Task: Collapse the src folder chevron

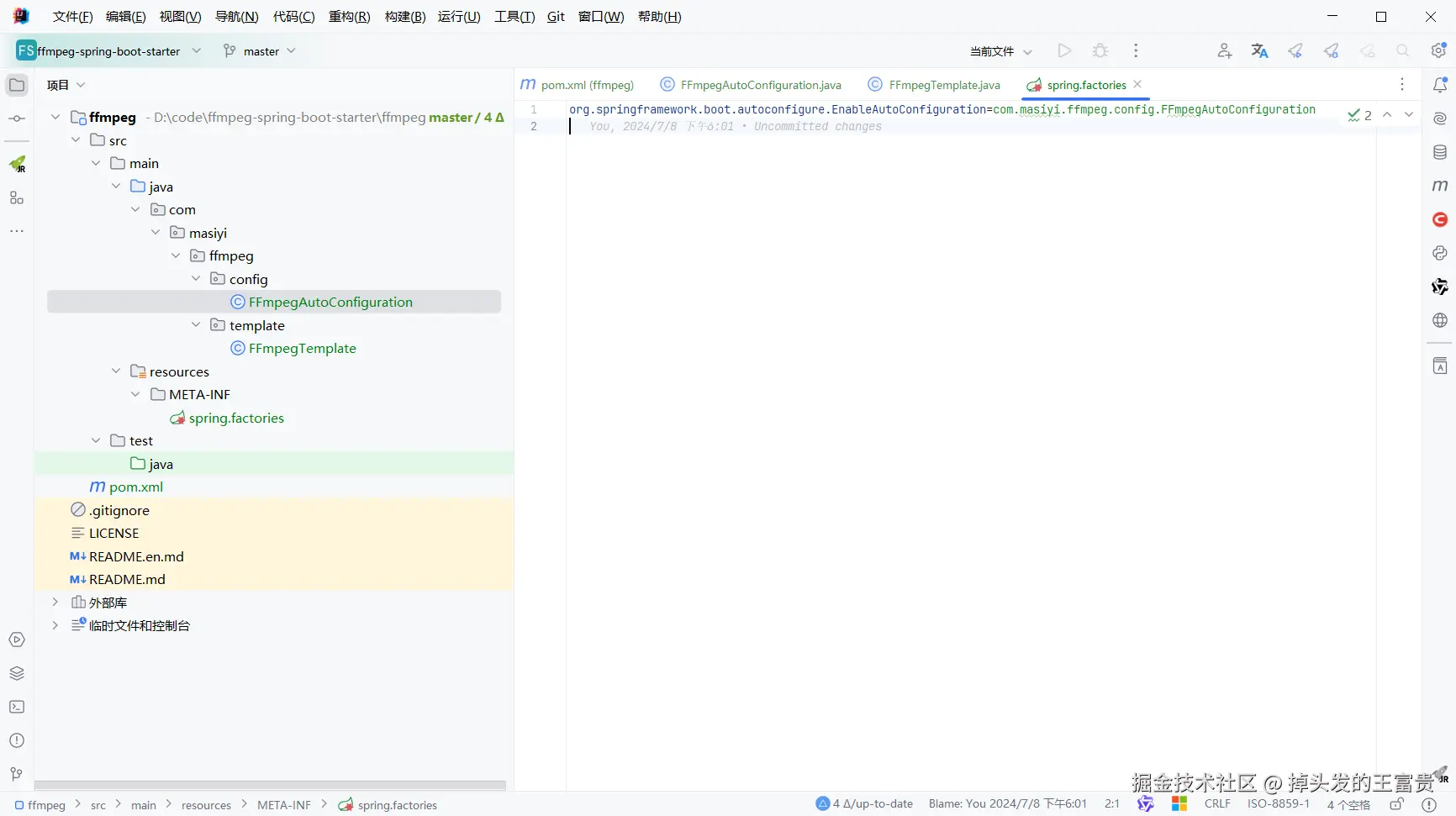Action: pyautogui.click(x=76, y=140)
